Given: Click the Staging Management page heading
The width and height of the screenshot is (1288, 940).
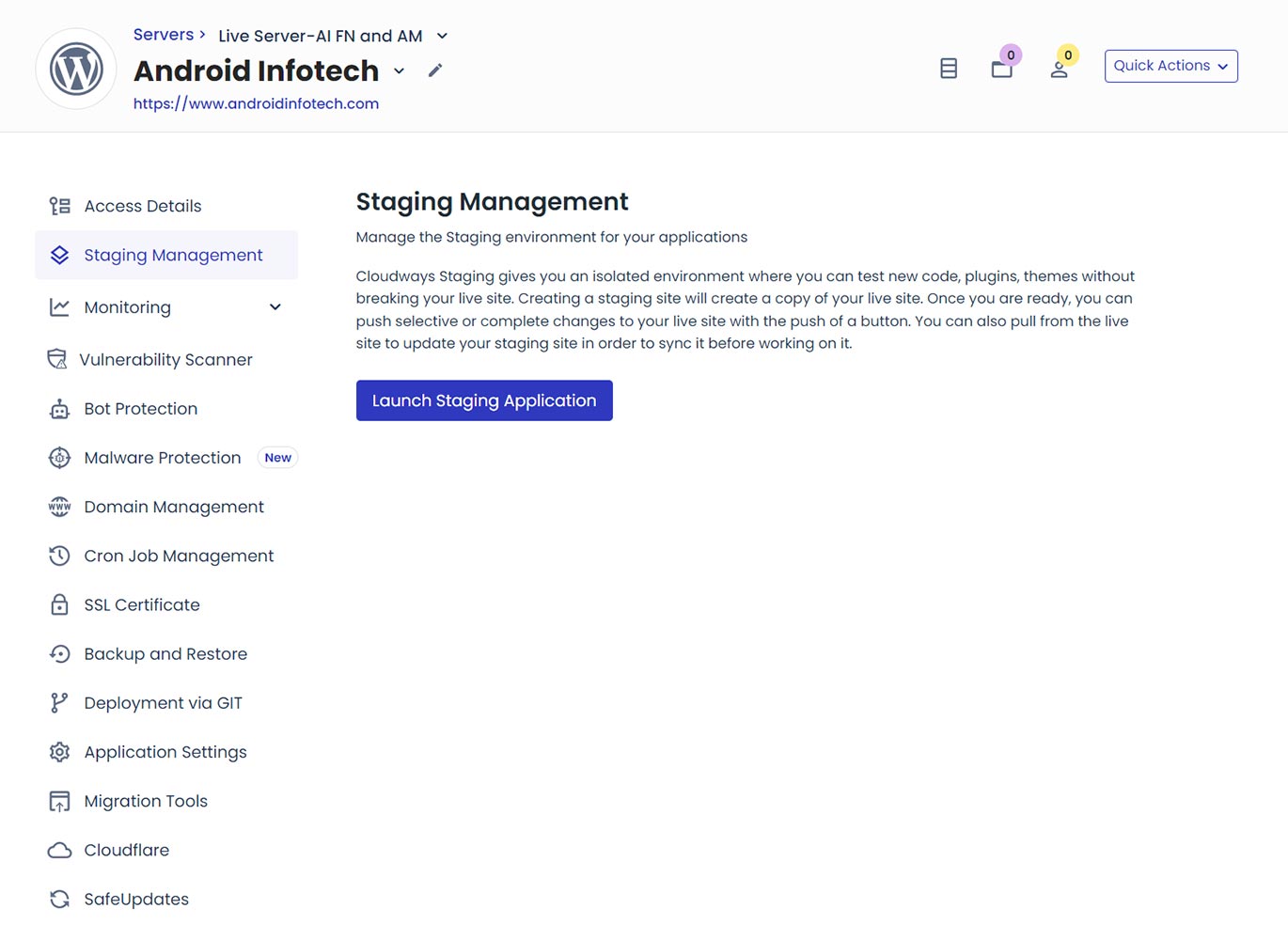Looking at the screenshot, I should (x=492, y=201).
